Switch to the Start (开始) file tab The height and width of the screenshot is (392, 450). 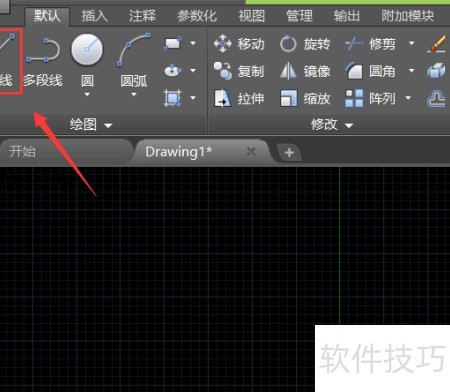[x=22, y=152]
